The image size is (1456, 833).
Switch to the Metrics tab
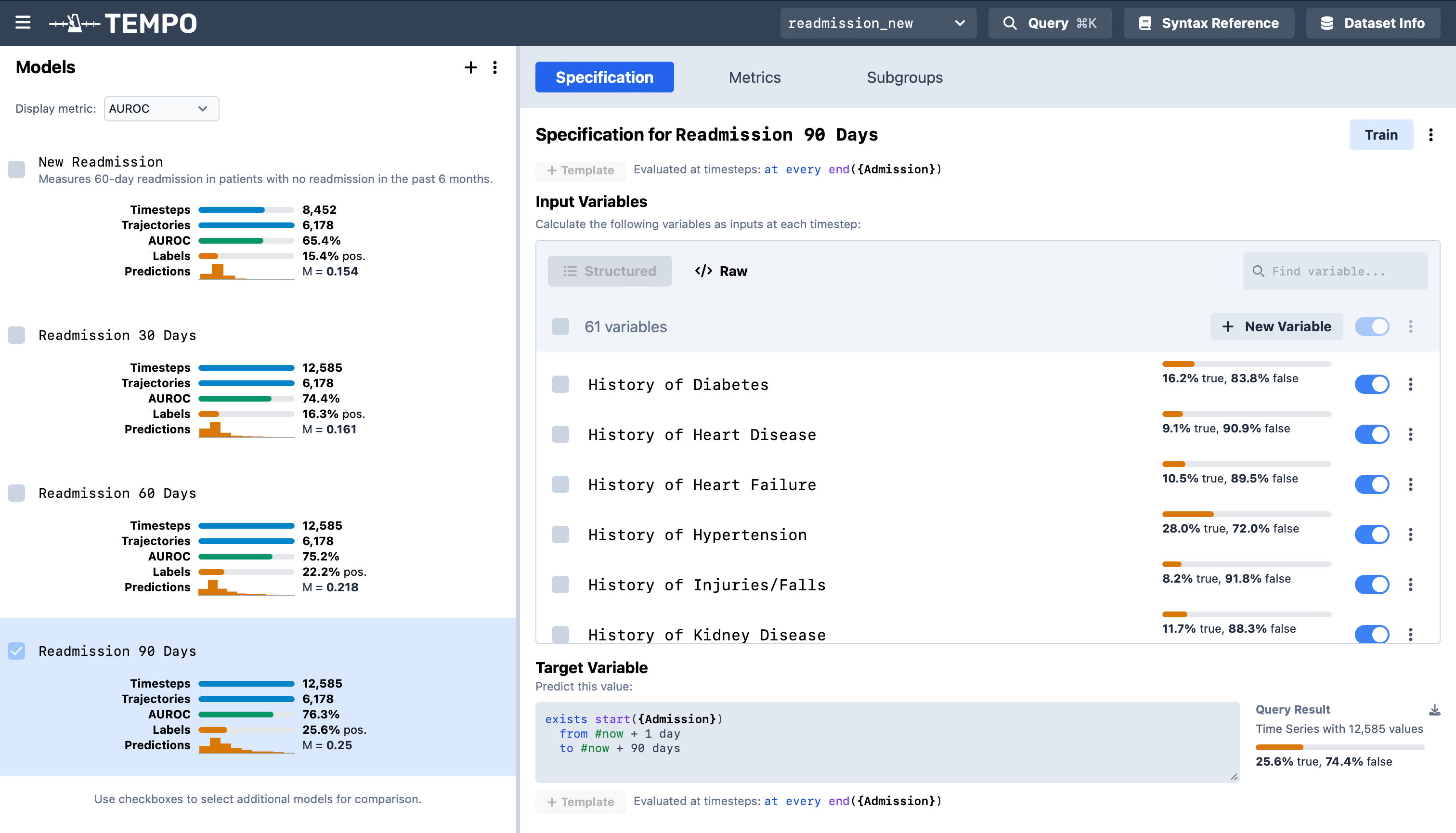(754, 77)
